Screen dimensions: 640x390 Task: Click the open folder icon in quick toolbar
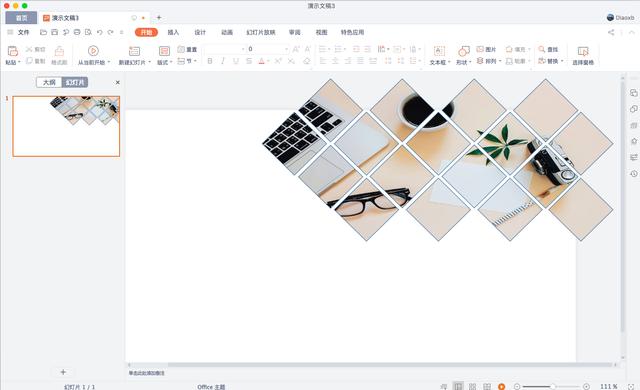click(43, 32)
